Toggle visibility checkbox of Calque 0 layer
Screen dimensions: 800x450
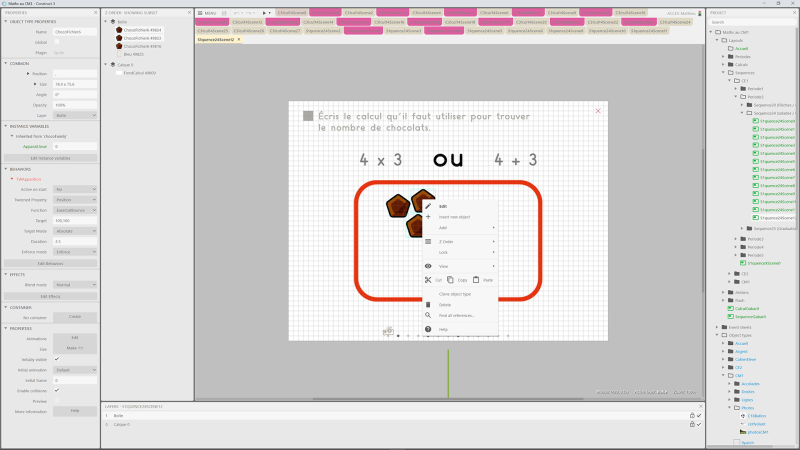[699, 424]
